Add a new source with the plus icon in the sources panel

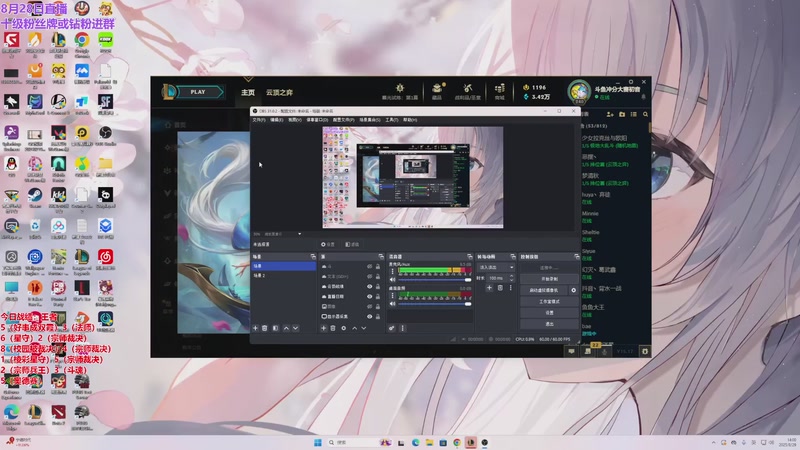[x=323, y=328]
